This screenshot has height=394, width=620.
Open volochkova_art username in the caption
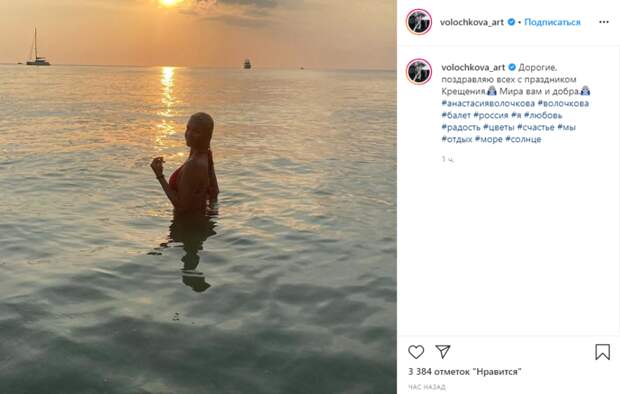click(x=473, y=67)
